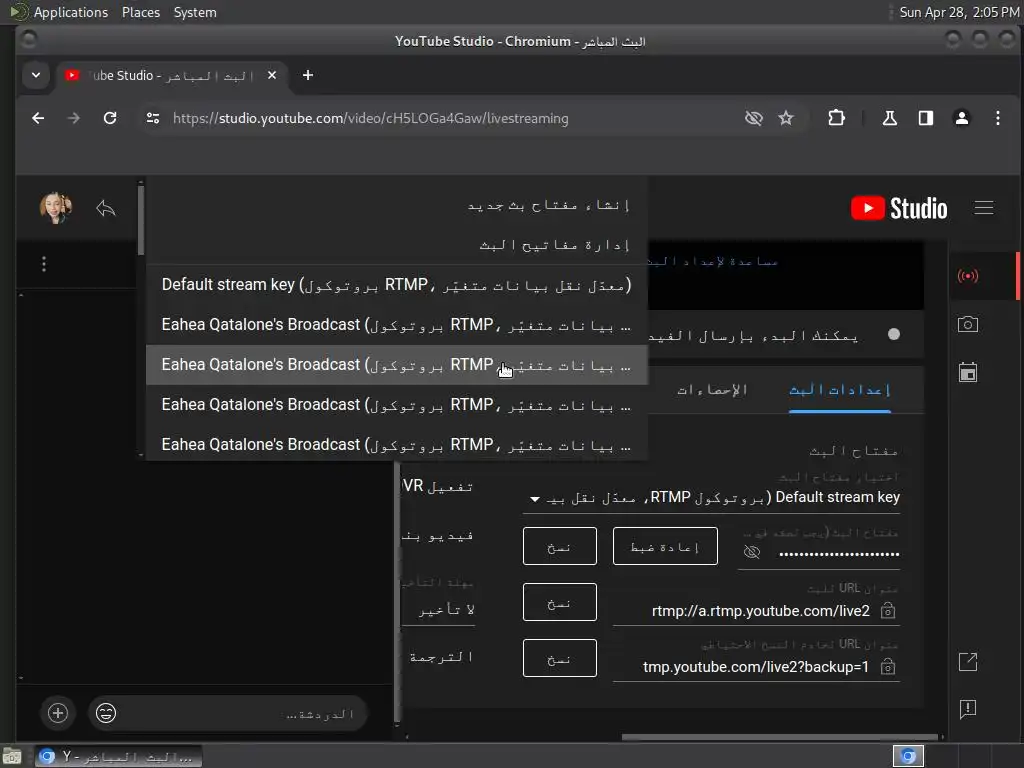Click the chat plus button
1024x768 pixels.
tap(57, 712)
